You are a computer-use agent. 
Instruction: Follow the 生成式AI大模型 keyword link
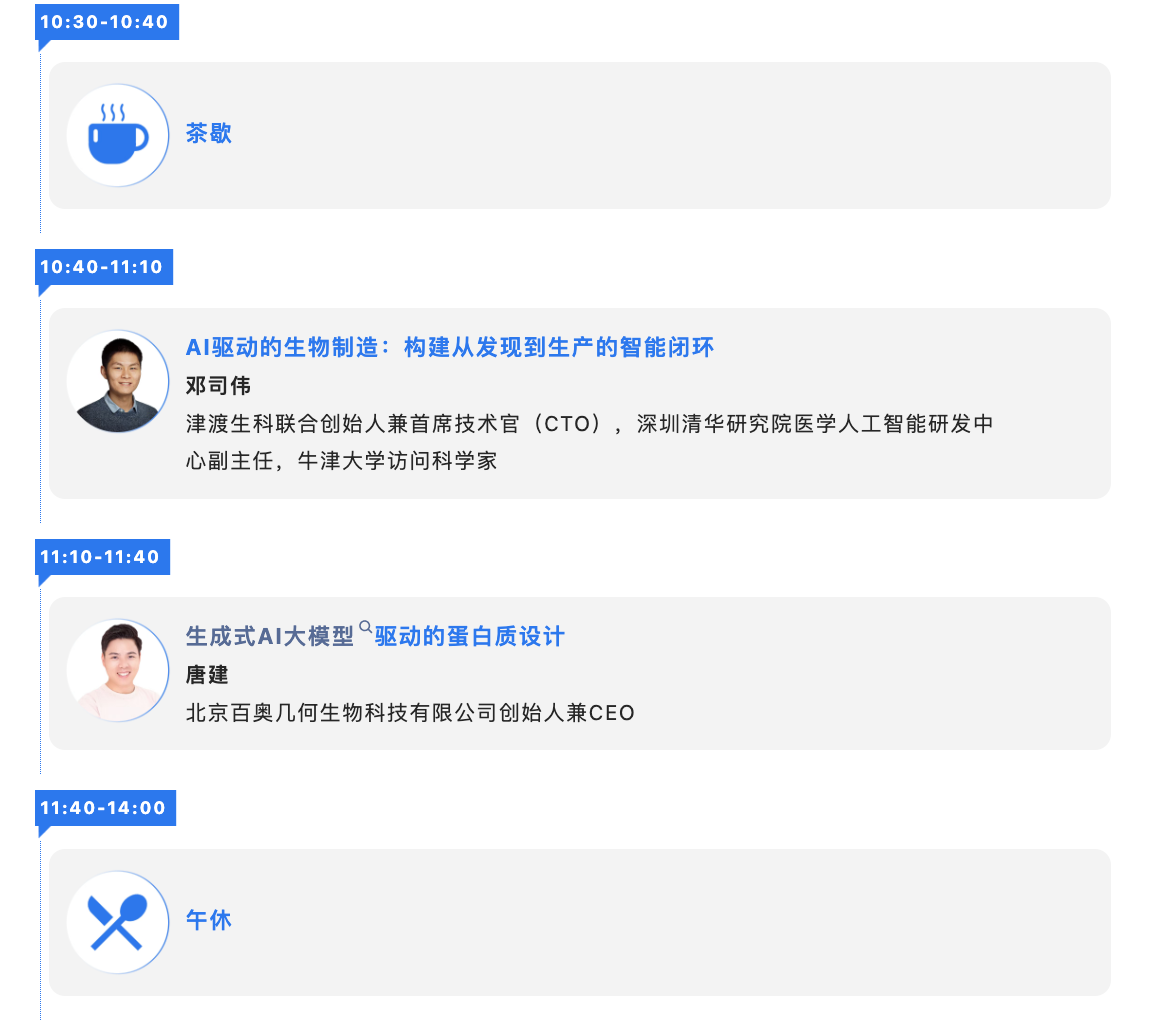point(270,637)
